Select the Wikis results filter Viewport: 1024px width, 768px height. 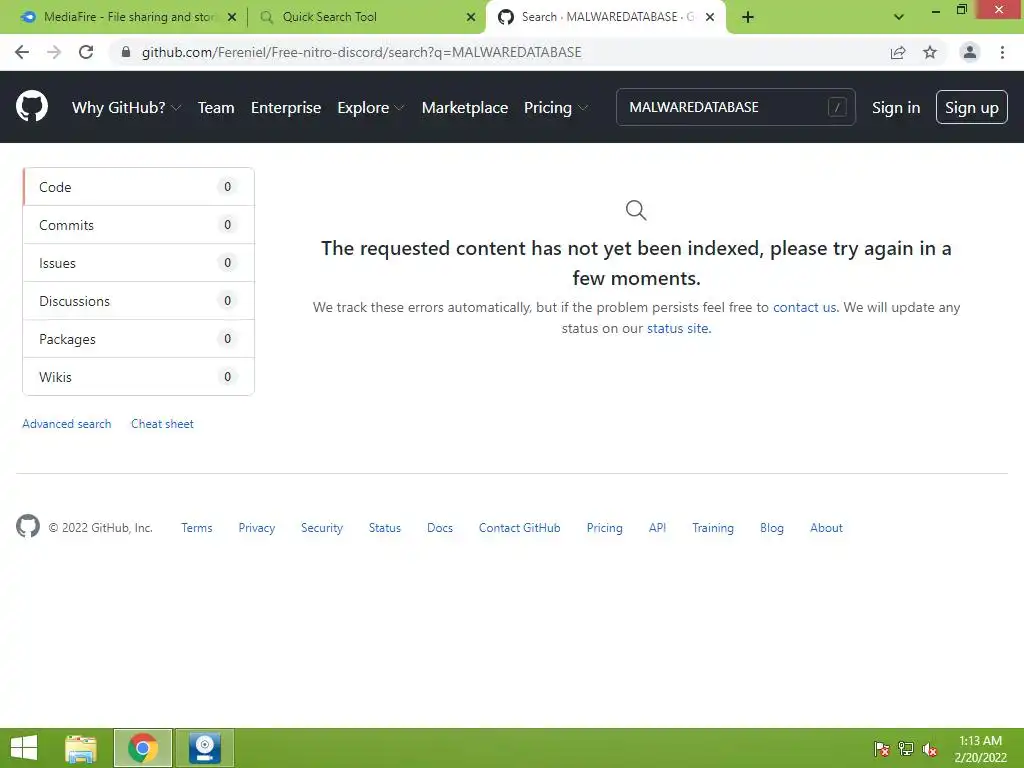click(138, 376)
